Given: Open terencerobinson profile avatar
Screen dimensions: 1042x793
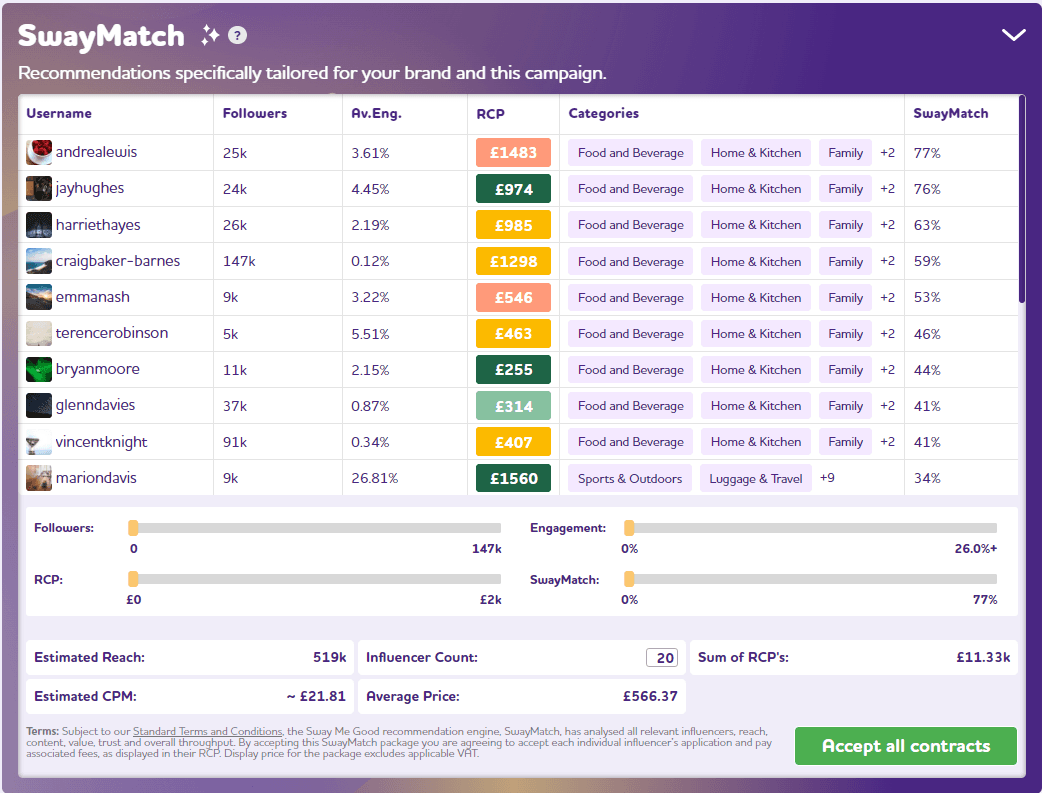Looking at the screenshot, I should tap(39, 333).
